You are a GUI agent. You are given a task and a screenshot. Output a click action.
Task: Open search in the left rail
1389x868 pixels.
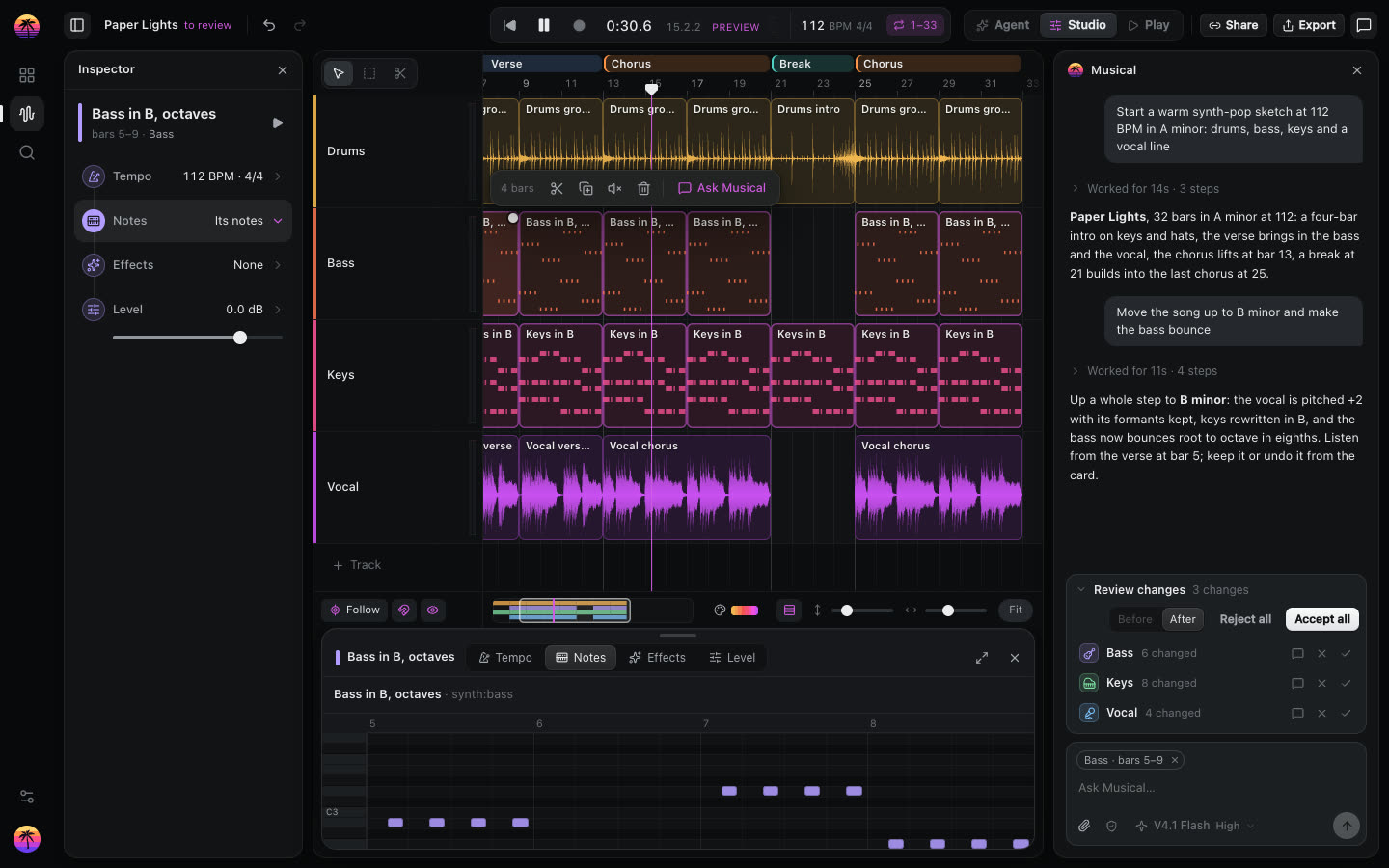click(27, 152)
